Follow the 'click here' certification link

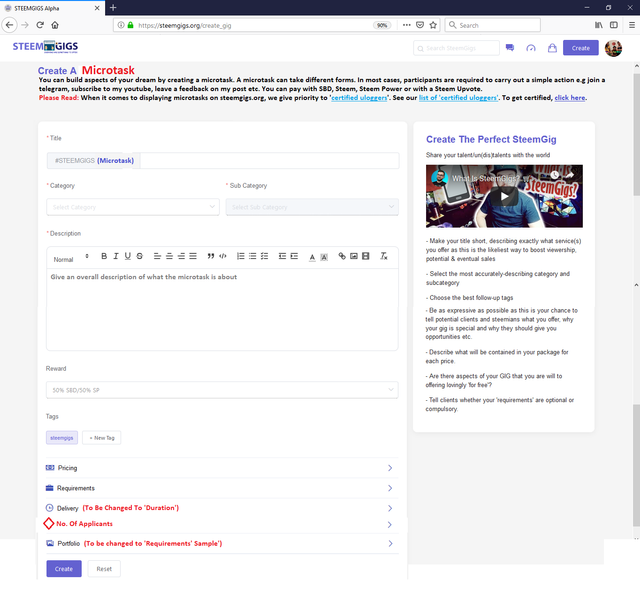click(570, 98)
